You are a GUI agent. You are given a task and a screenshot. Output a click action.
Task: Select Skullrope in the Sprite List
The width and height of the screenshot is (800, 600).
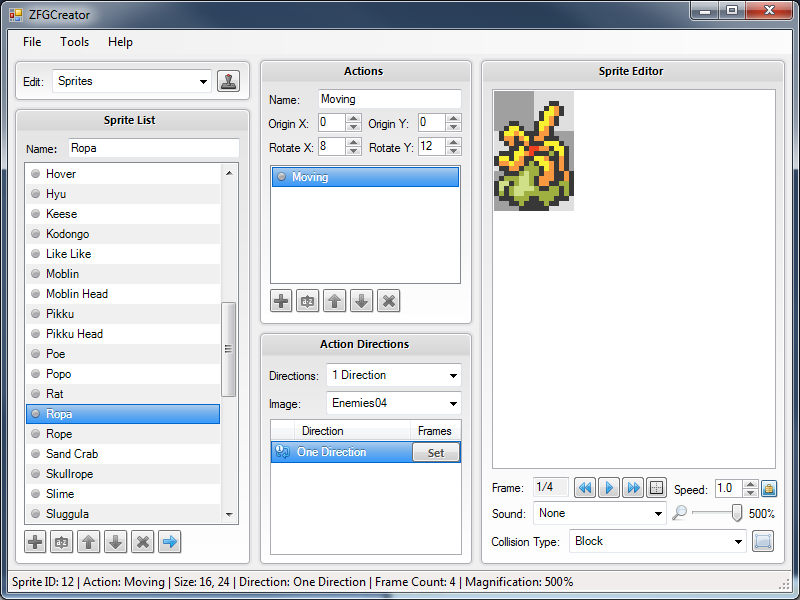coord(123,474)
